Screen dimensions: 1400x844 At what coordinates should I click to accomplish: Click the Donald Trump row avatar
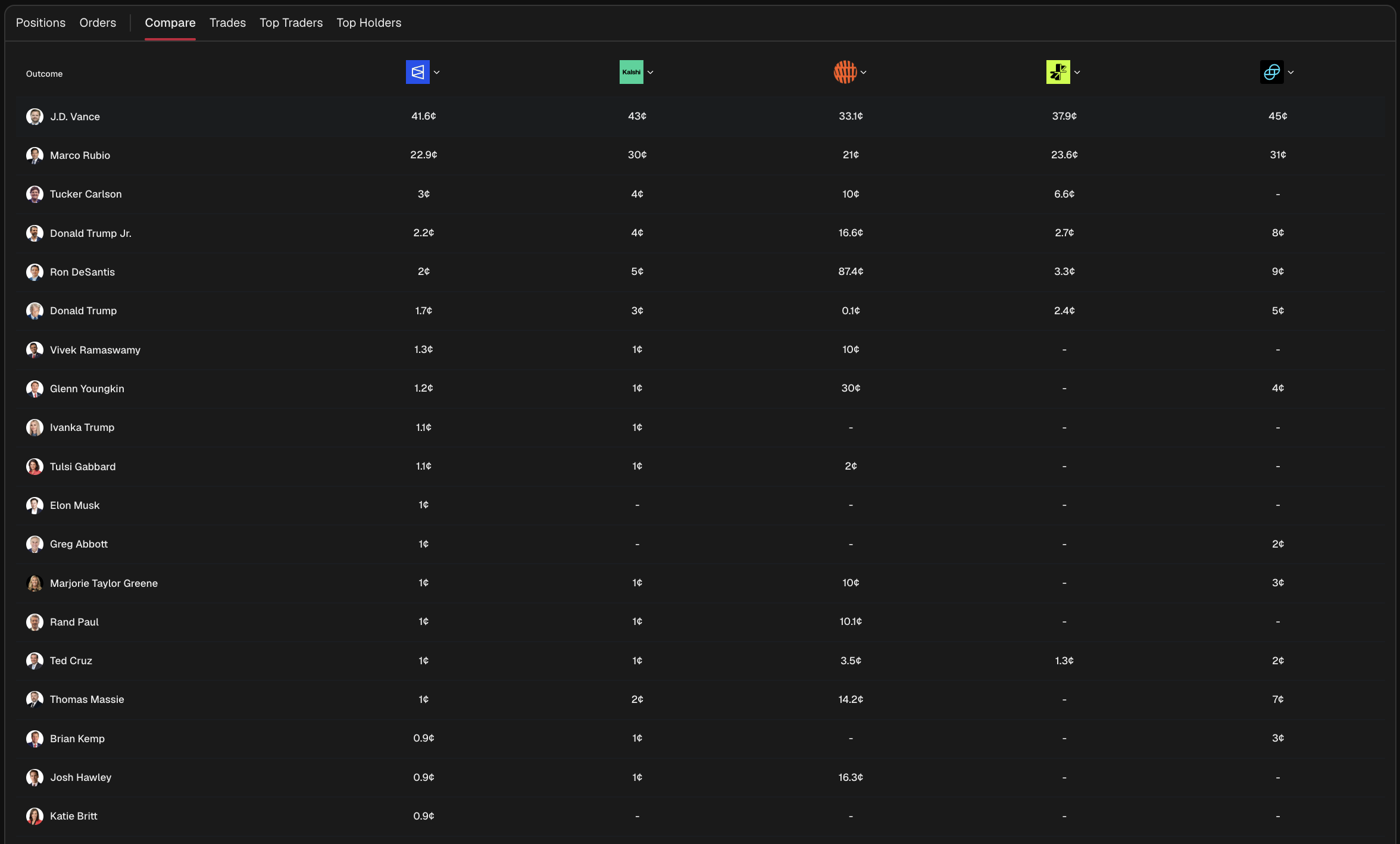point(35,311)
